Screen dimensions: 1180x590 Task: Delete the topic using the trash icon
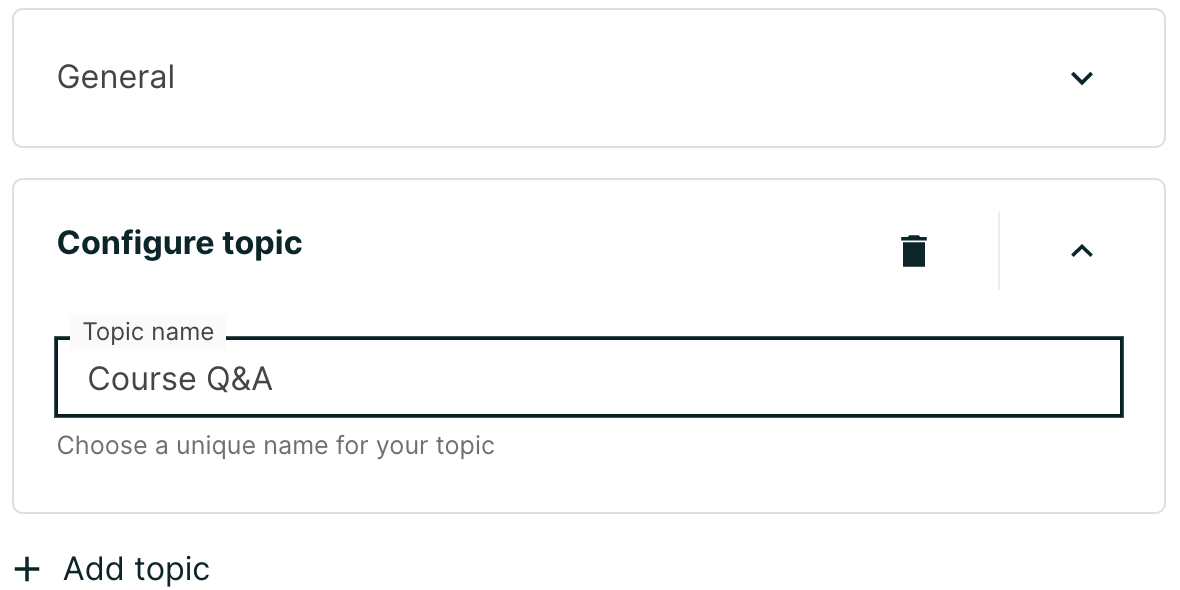913,251
